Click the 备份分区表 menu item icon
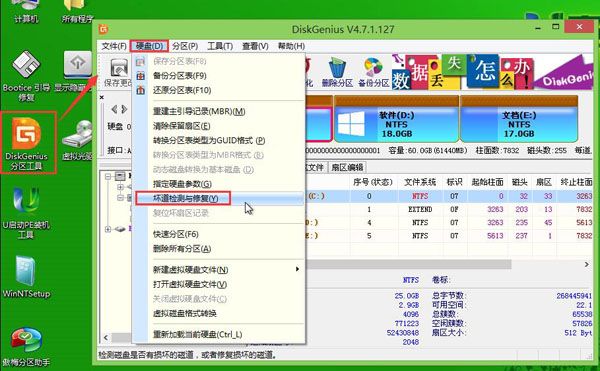This screenshot has height=371, width=600. point(140,76)
